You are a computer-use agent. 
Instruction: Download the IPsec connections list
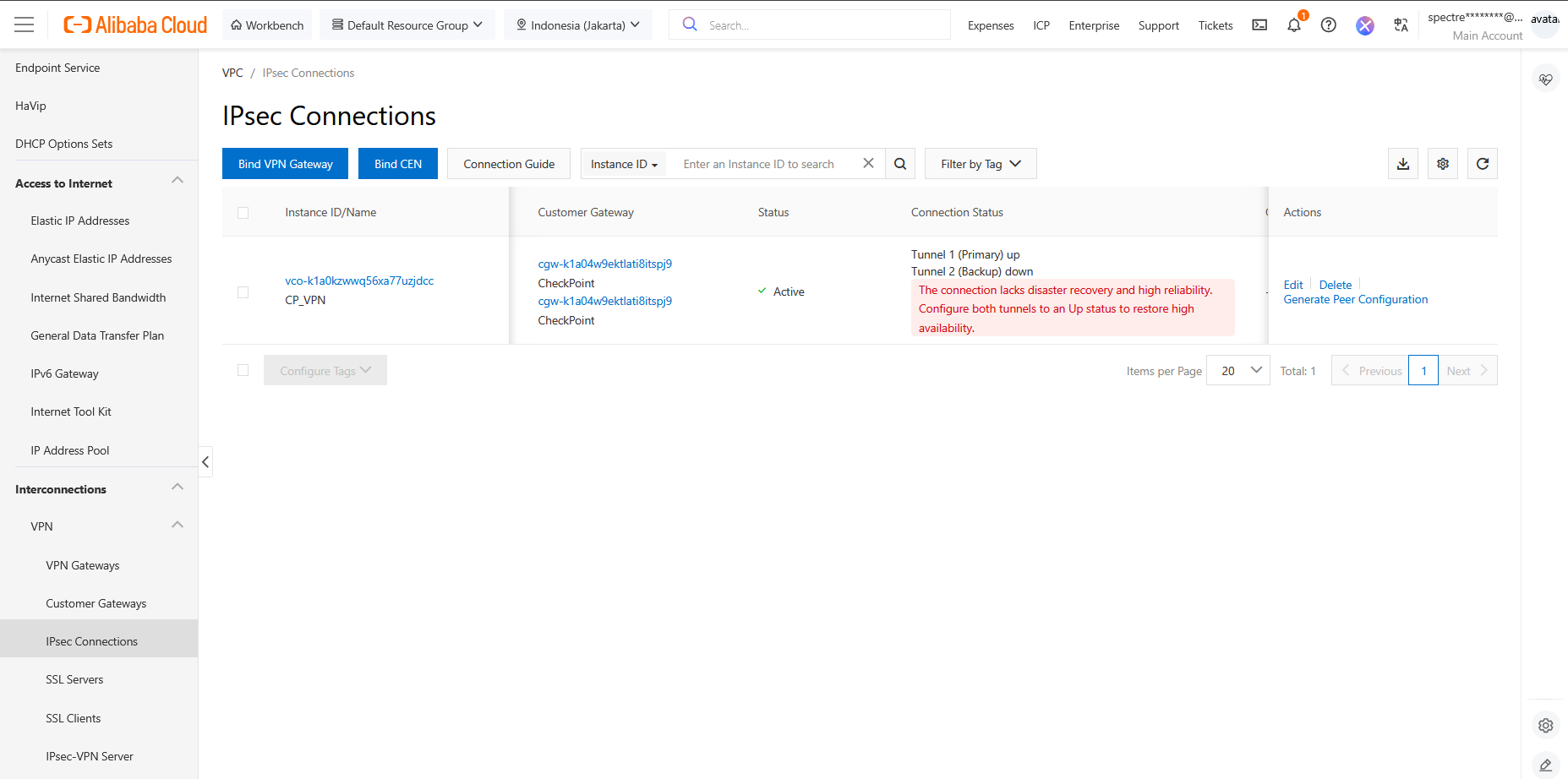point(1403,164)
